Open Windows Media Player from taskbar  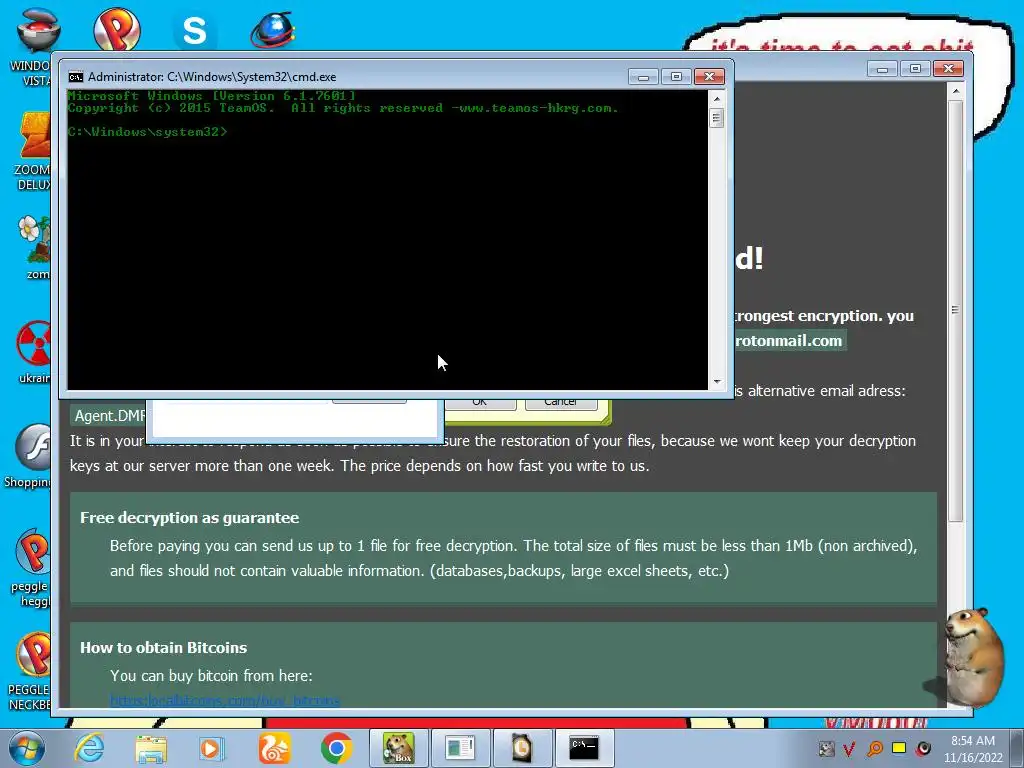pyautogui.click(x=210, y=748)
